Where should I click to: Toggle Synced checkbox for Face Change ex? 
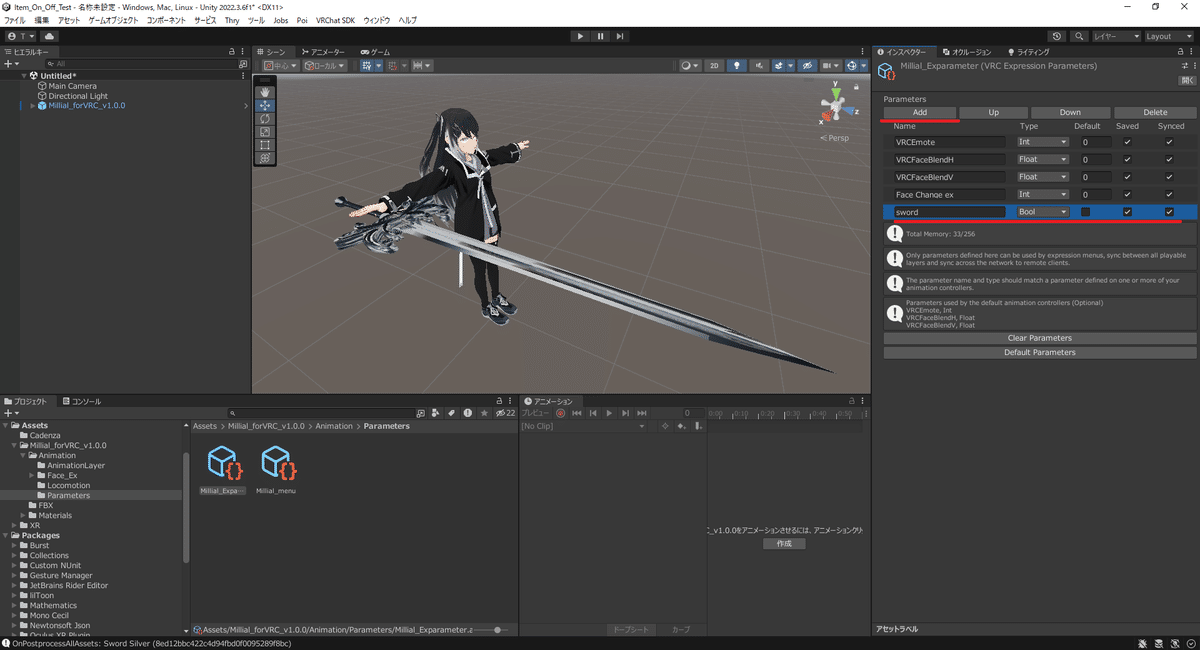point(1169,195)
